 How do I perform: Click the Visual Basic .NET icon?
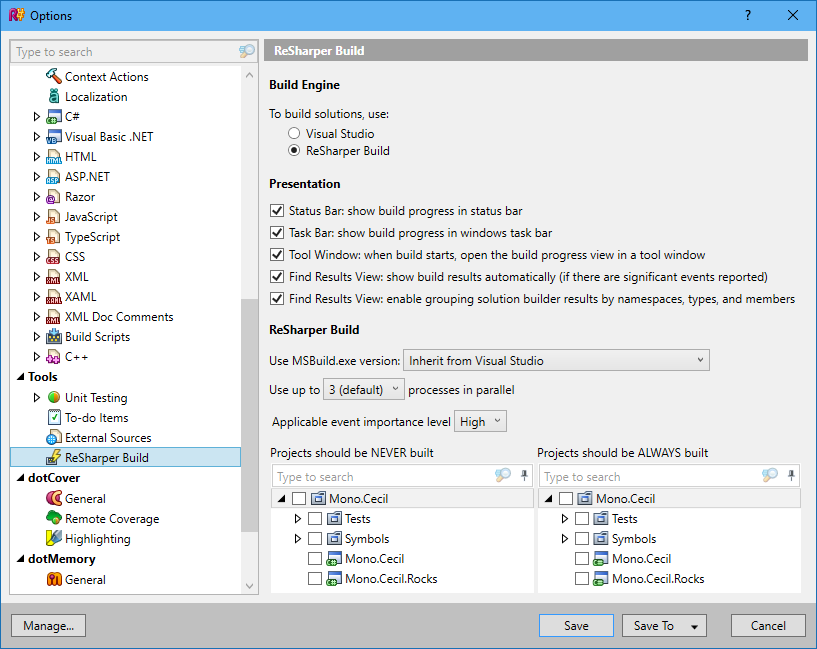(54, 137)
